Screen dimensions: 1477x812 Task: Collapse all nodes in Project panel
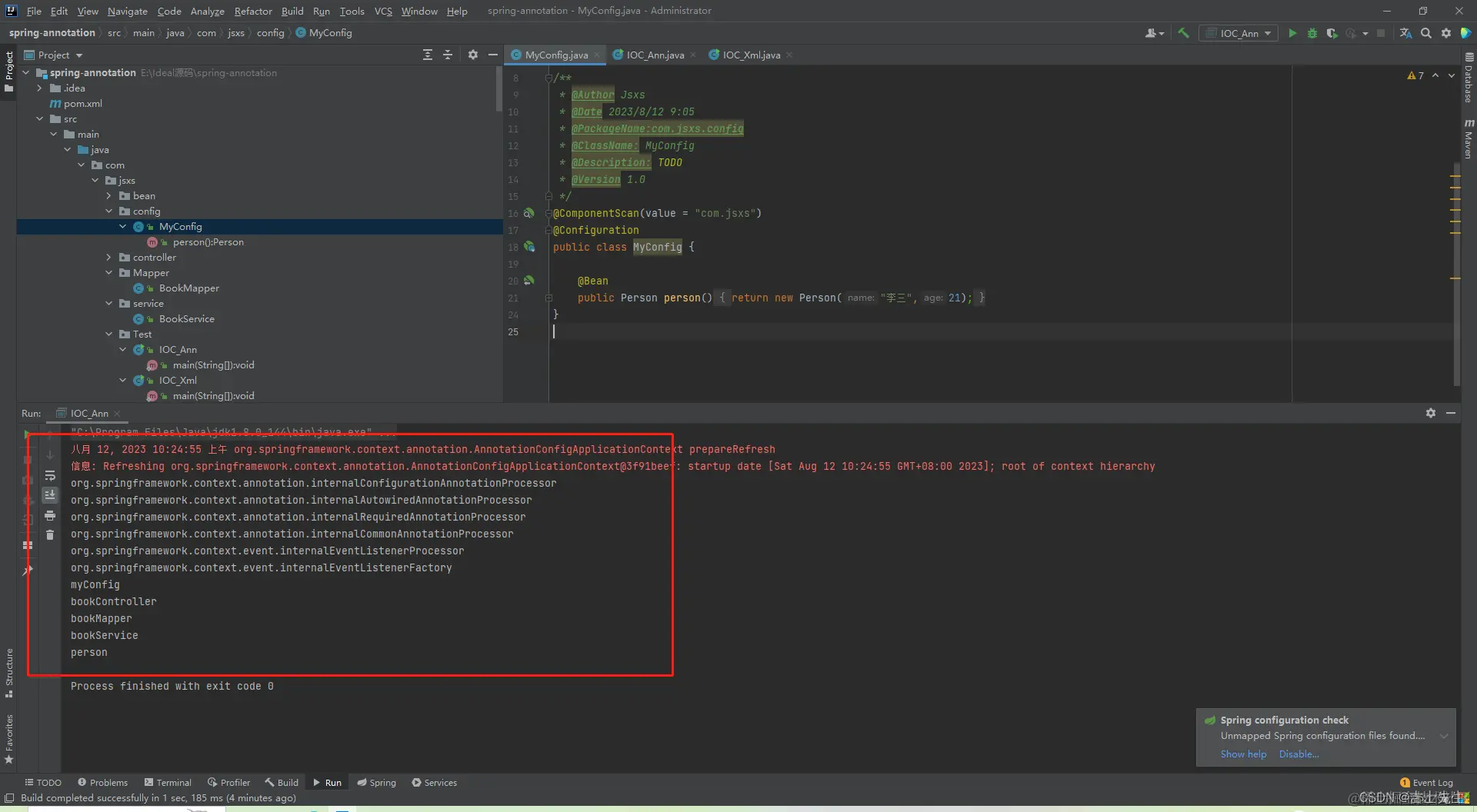[x=448, y=55]
